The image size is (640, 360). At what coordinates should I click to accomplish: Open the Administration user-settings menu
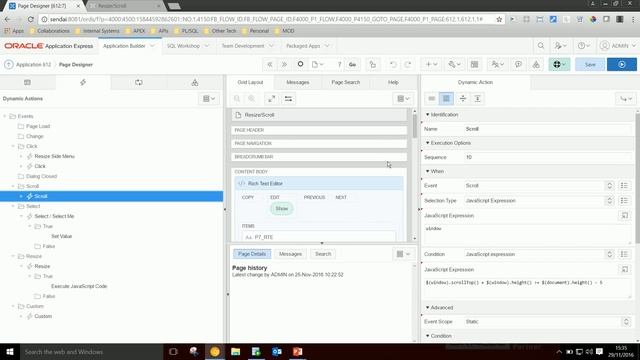(x=560, y=46)
